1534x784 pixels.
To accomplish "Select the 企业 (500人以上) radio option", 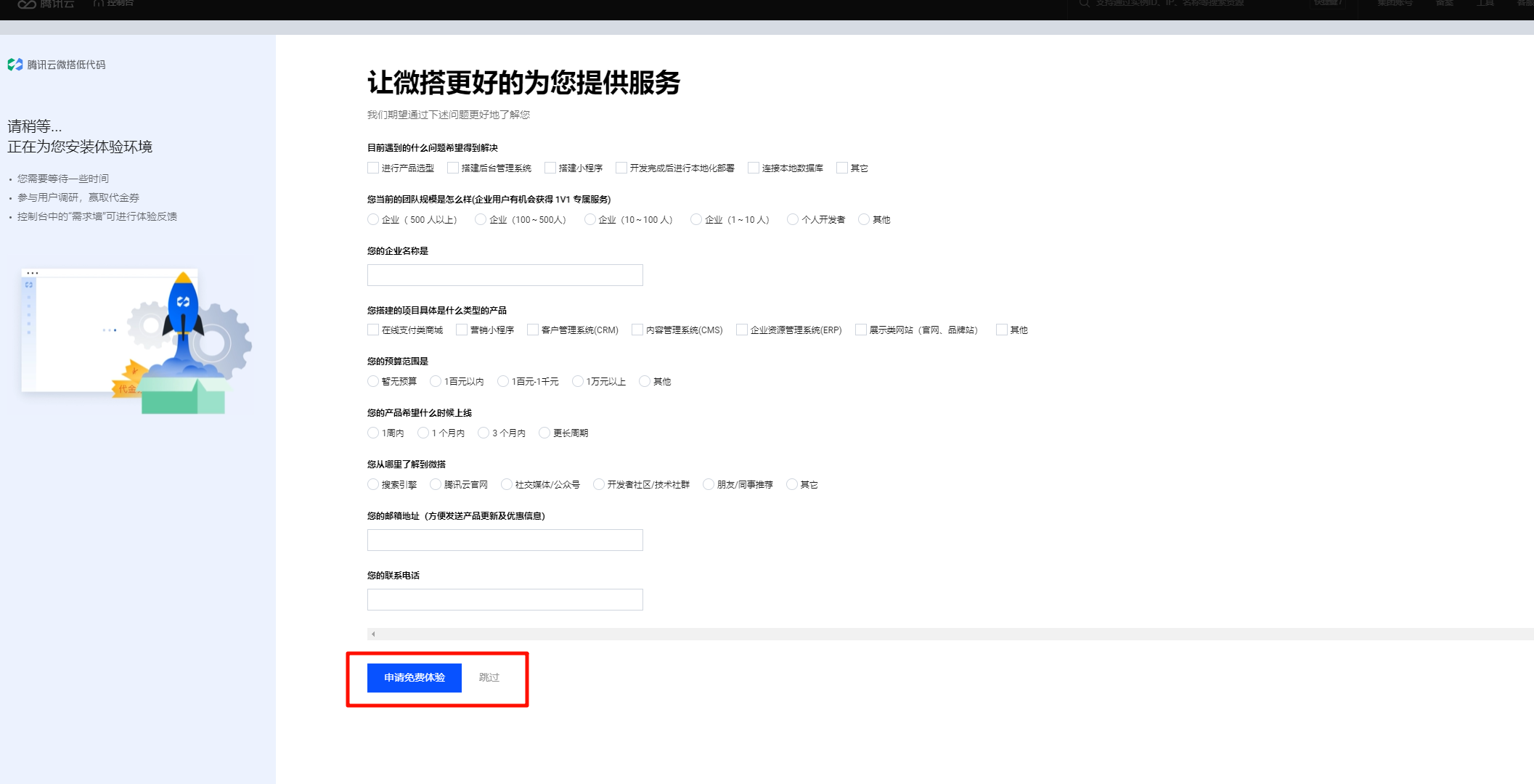I will (x=373, y=220).
